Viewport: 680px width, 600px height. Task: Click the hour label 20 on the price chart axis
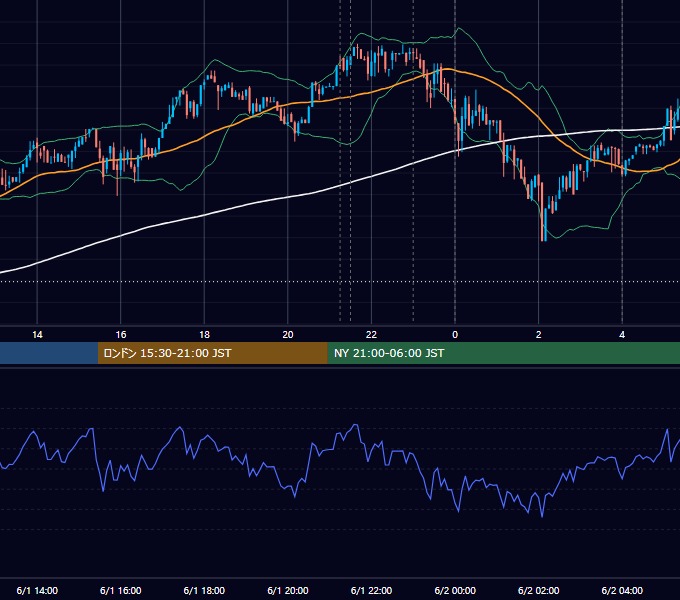click(288, 335)
